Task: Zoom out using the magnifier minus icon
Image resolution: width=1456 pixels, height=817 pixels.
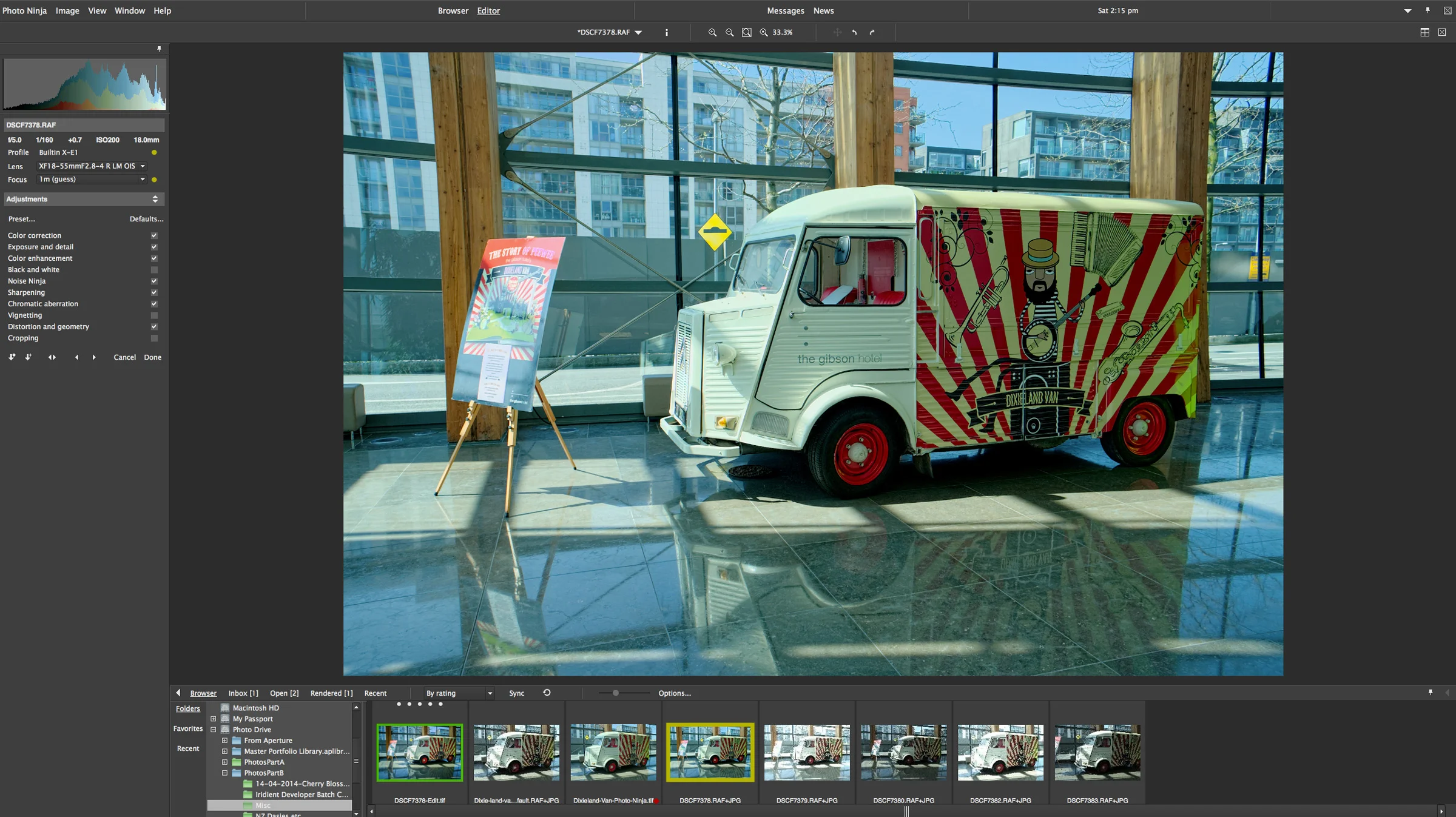Action: pos(730,32)
